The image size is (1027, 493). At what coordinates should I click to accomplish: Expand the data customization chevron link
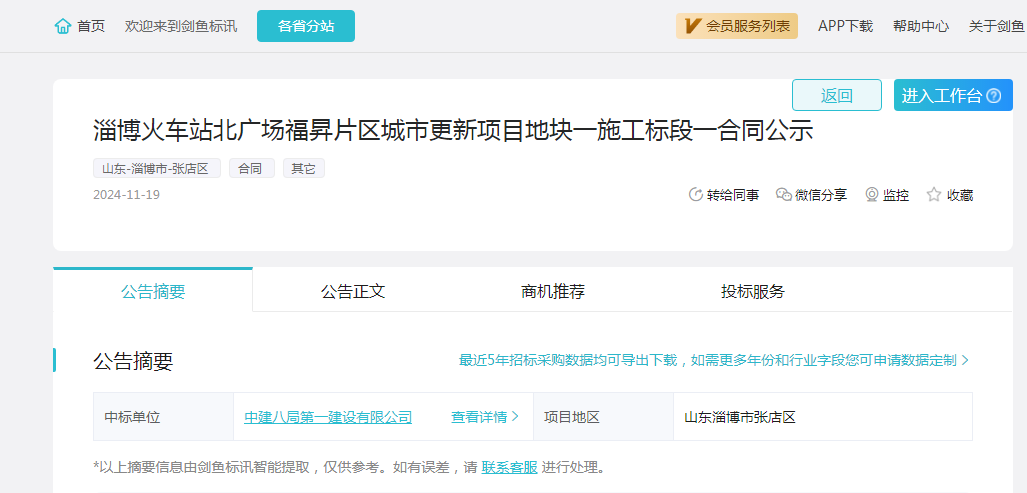coord(964,360)
